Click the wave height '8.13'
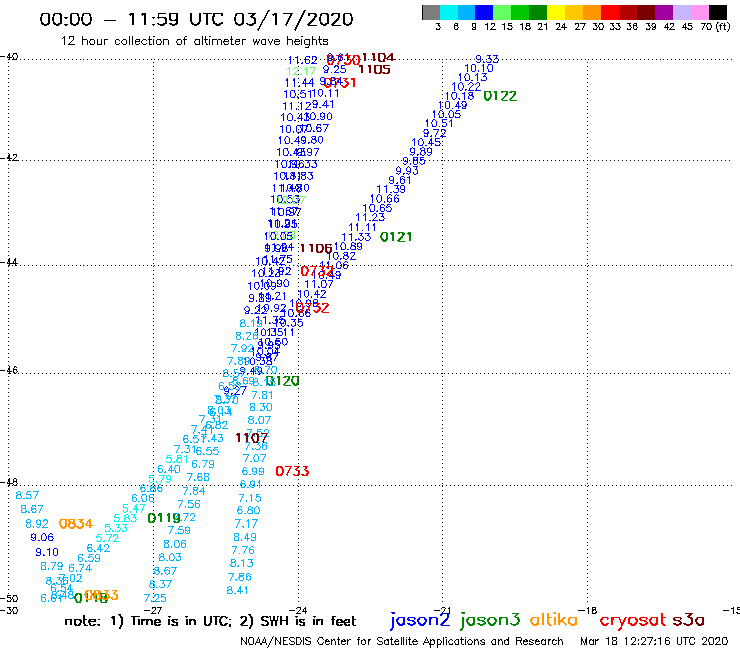 click(242, 563)
